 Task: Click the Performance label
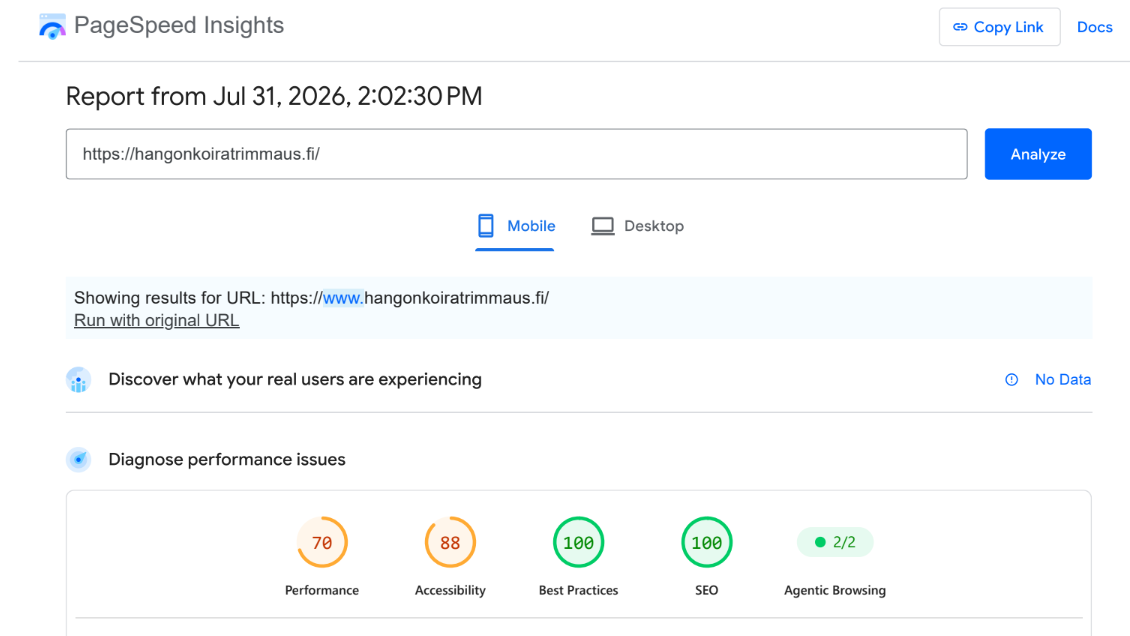point(322,590)
